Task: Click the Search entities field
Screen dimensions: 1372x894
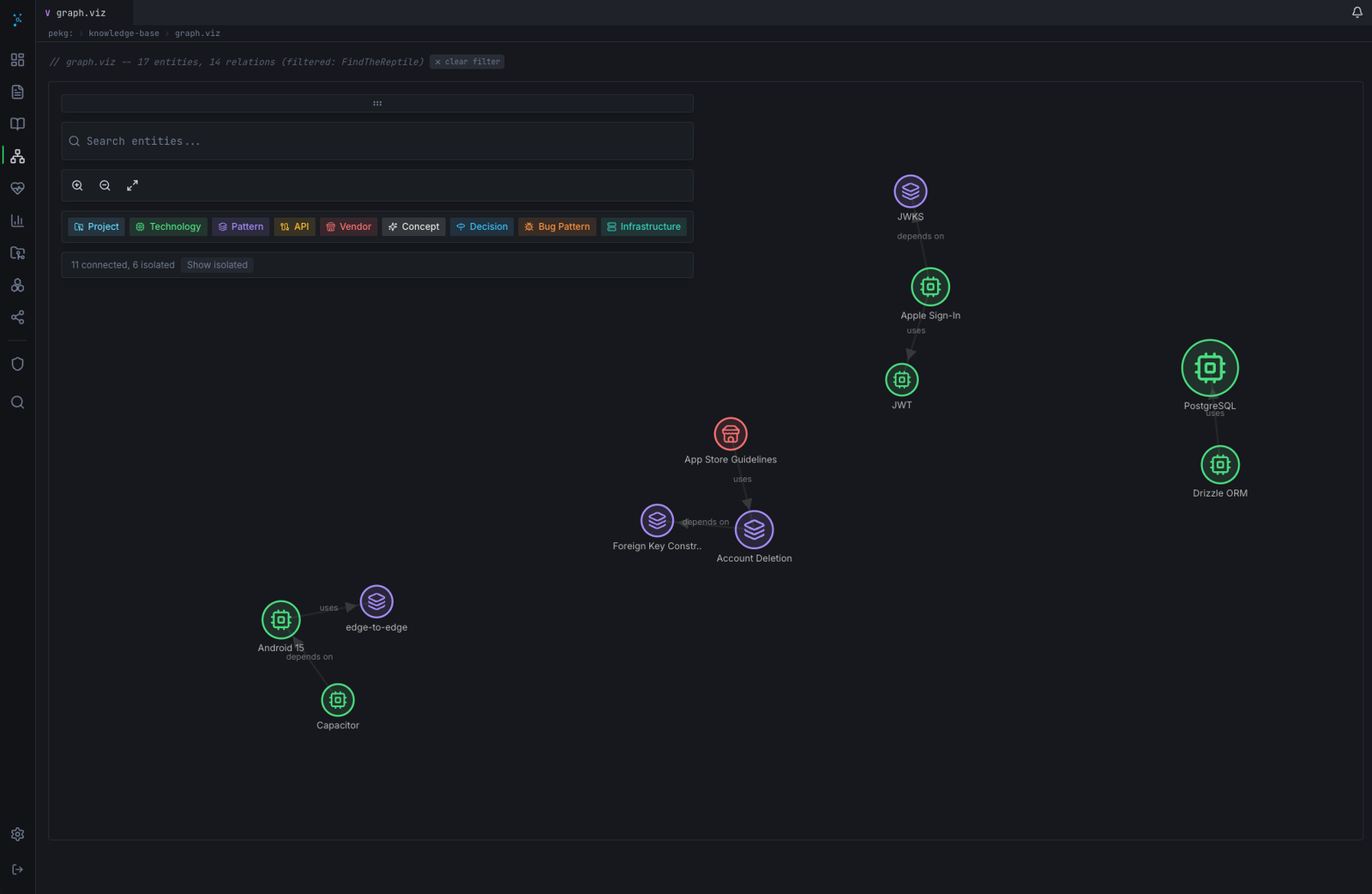Action: [x=377, y=141]
